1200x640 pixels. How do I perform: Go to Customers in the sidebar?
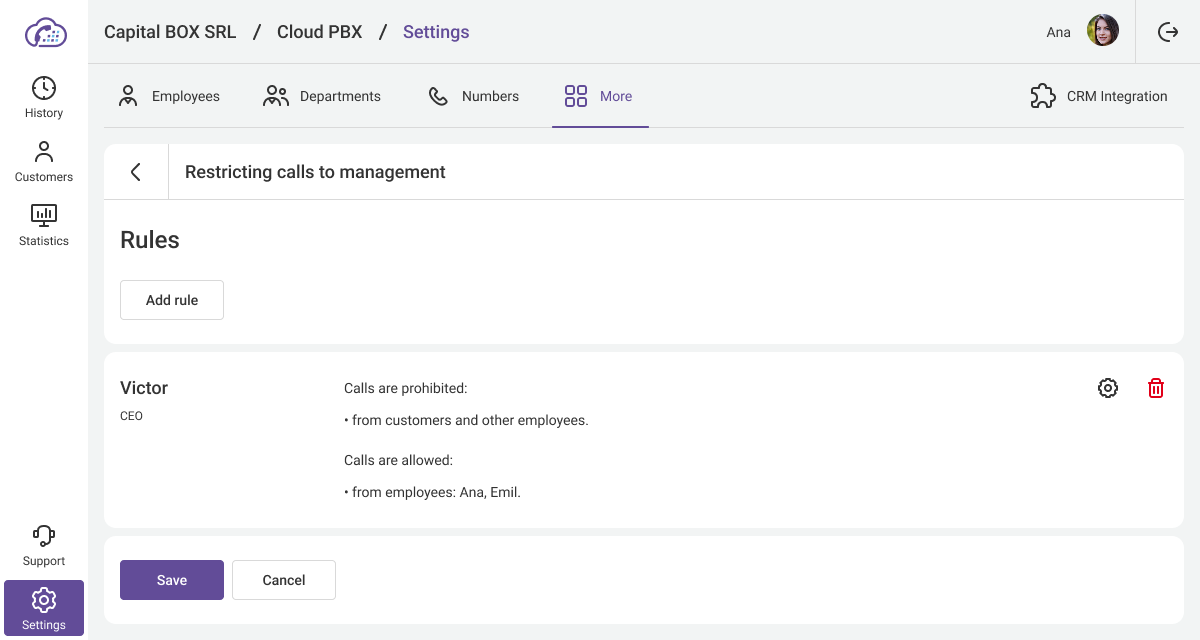click(44, 161)
